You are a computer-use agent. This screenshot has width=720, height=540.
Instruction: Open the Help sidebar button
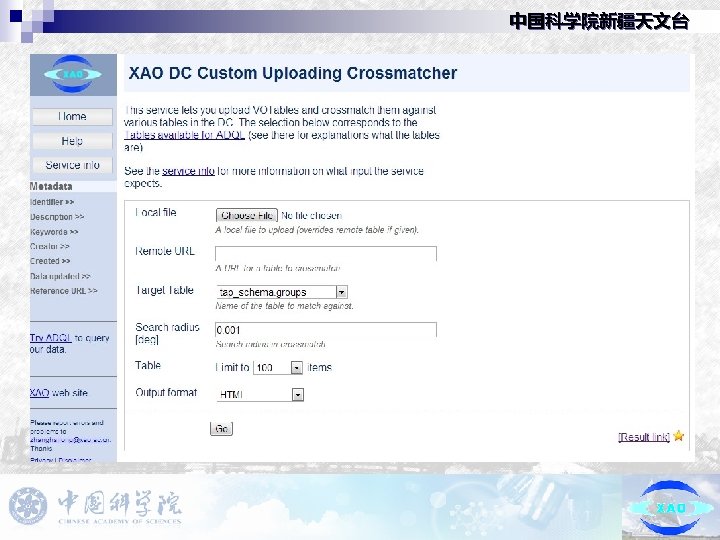coord(73,141)
